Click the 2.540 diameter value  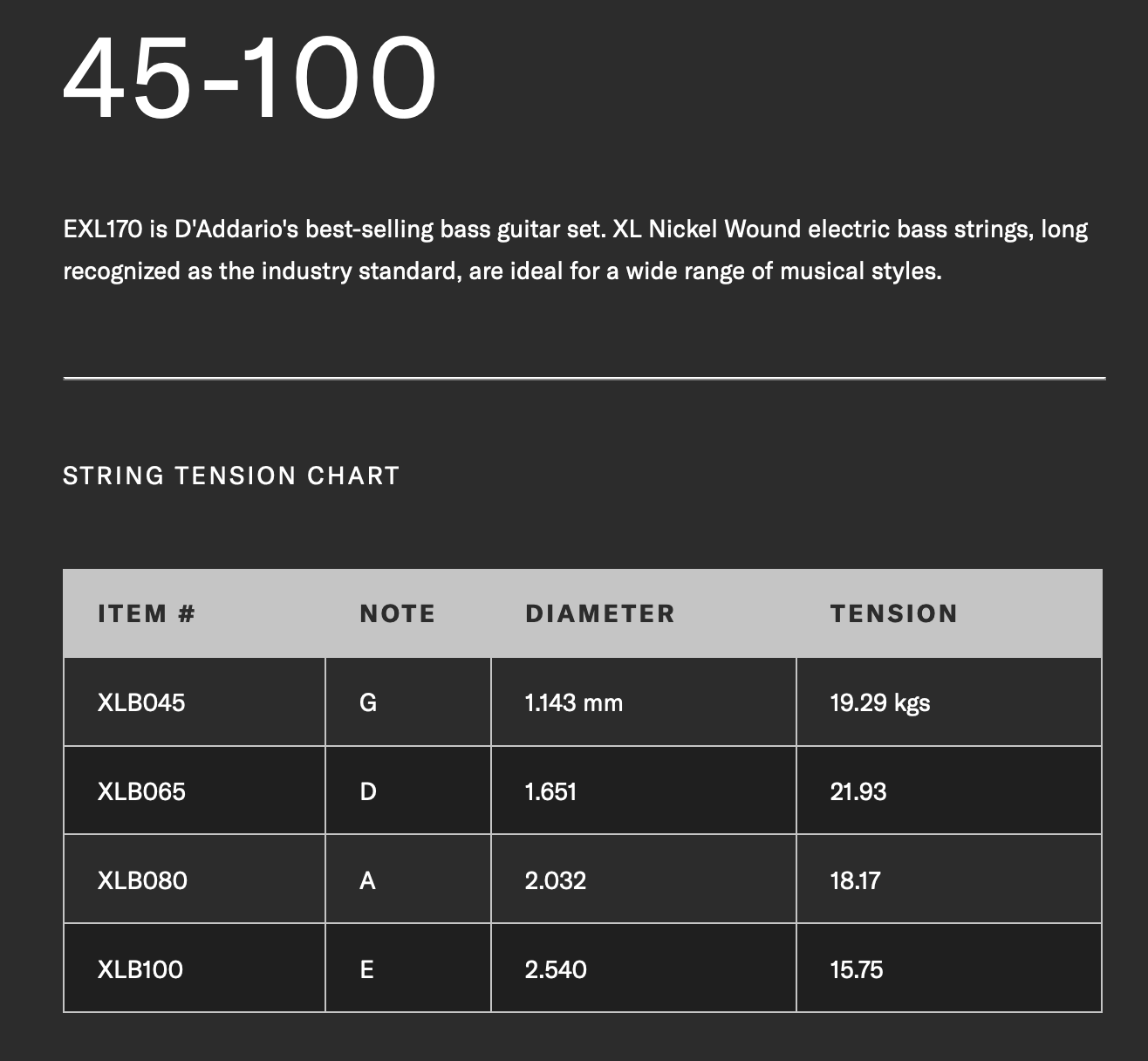pos(556,969)
